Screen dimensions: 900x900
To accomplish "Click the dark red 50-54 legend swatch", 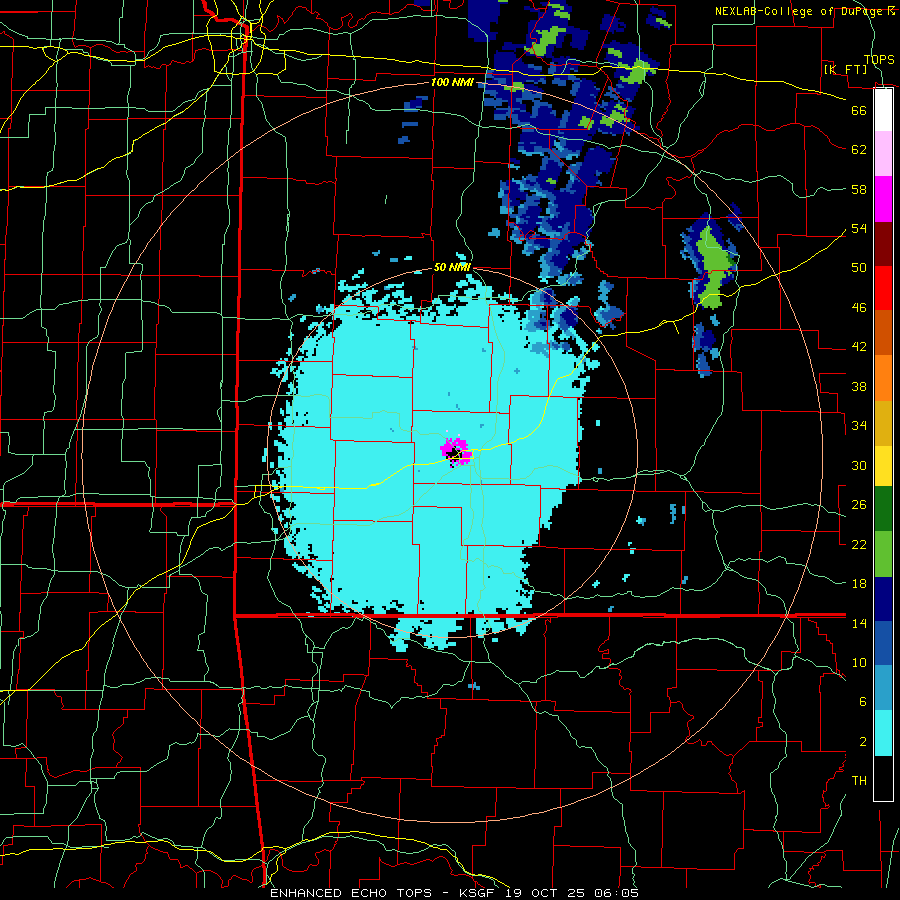I will click(883, 243).
